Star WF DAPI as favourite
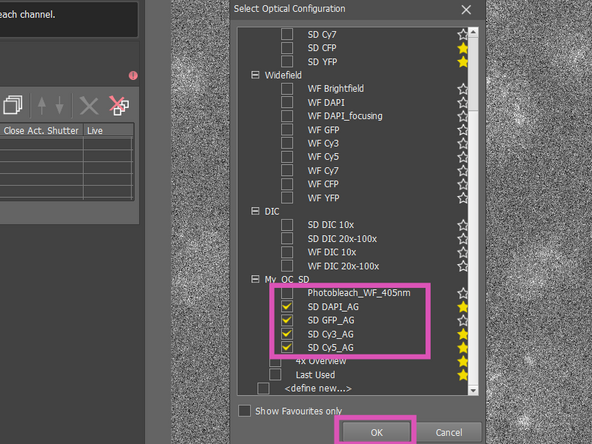 point(462,102)
